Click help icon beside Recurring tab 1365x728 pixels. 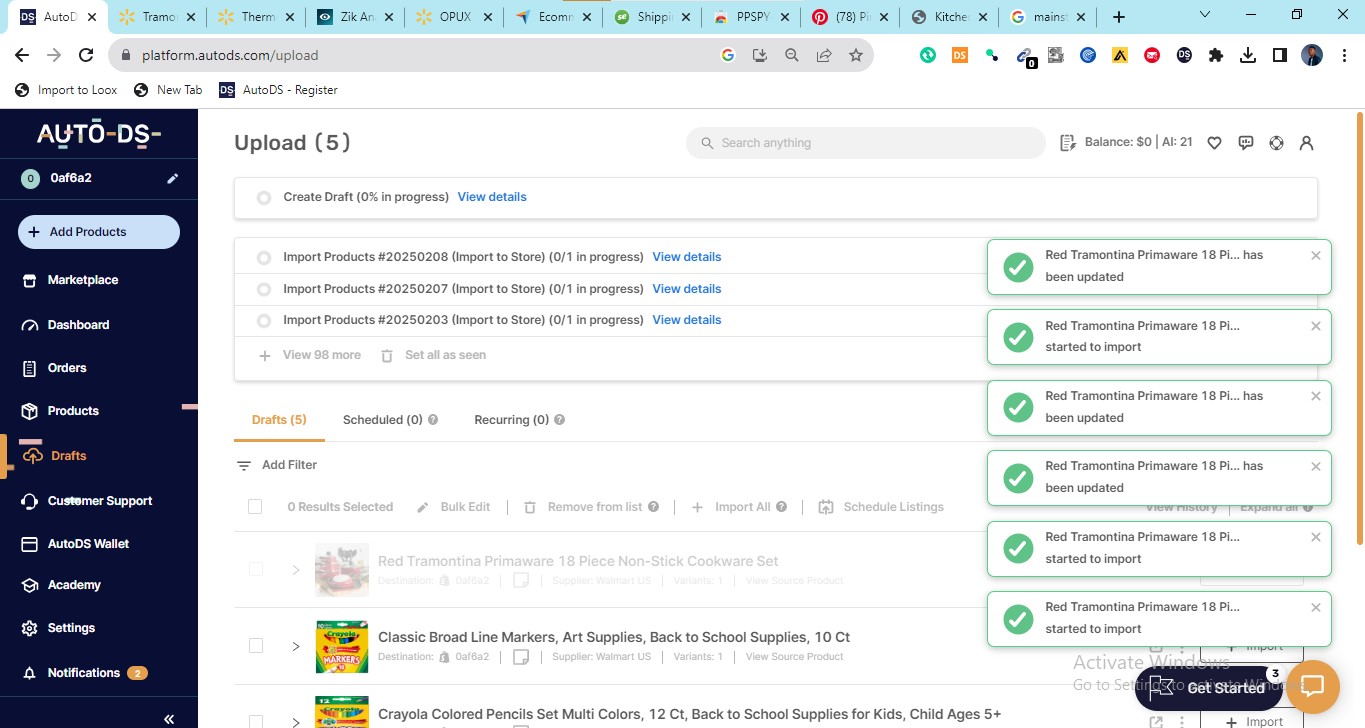click(559, 420)
